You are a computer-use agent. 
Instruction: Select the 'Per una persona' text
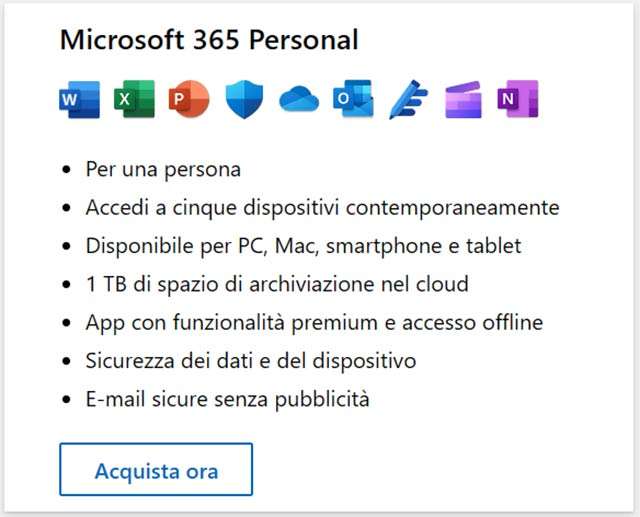coord(163,169)
